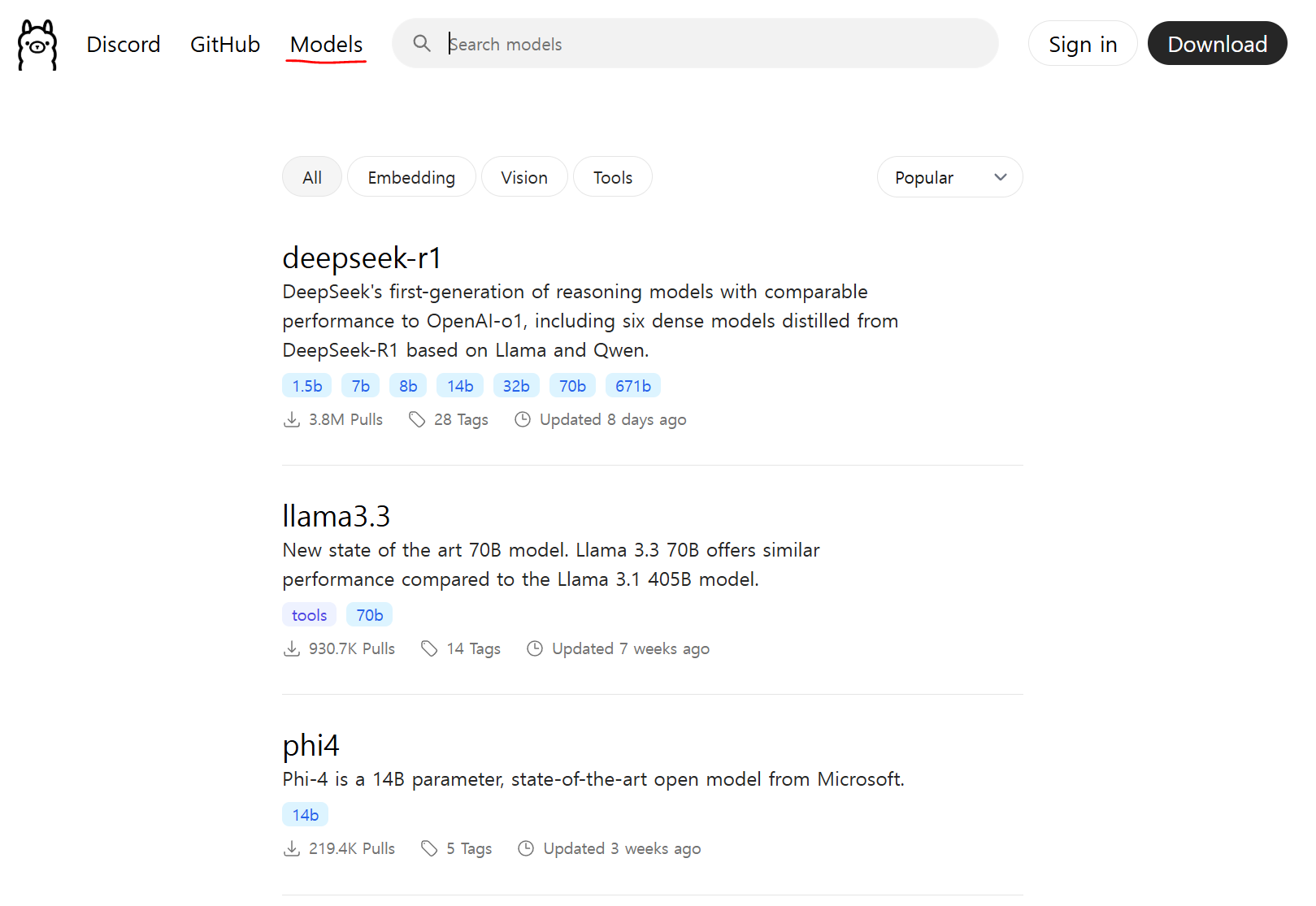This screenshot has width=1316, height=906.
Task: Click the '219.4K Pulls' text
Action: click(352, 848)
